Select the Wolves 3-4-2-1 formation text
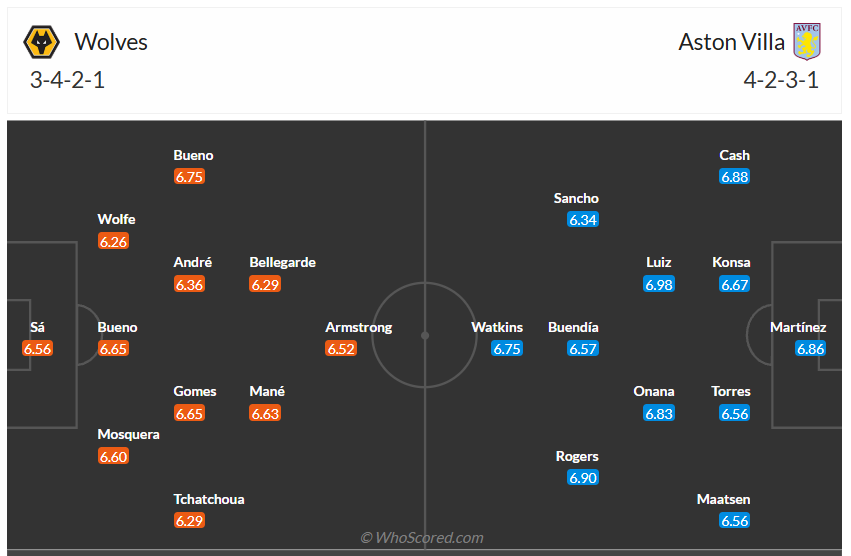The height and width of the screenshot is (556, 851). [x=67, y=81]
